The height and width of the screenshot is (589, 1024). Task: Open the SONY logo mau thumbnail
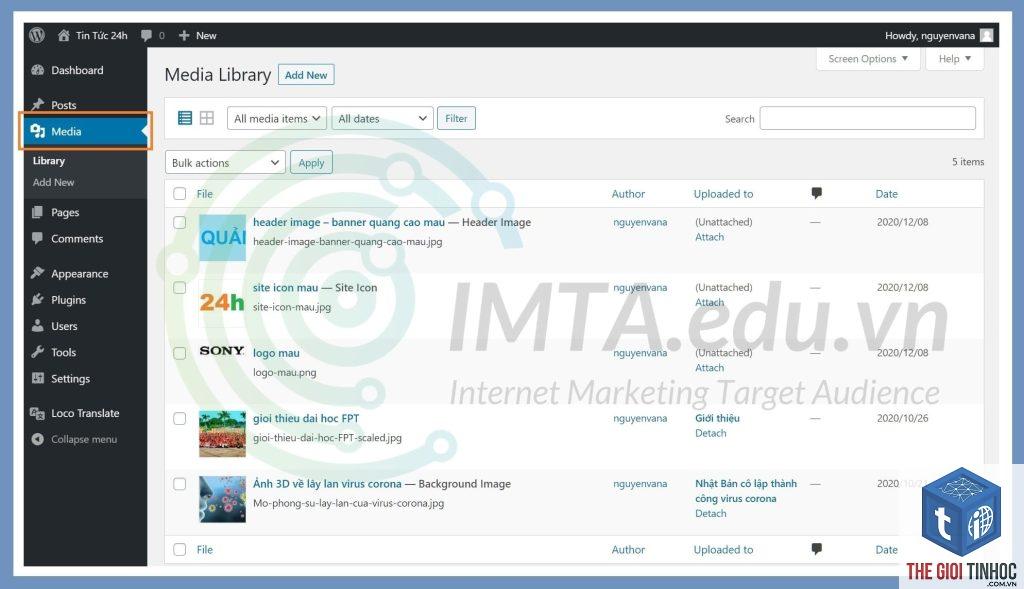click(222, 351)
